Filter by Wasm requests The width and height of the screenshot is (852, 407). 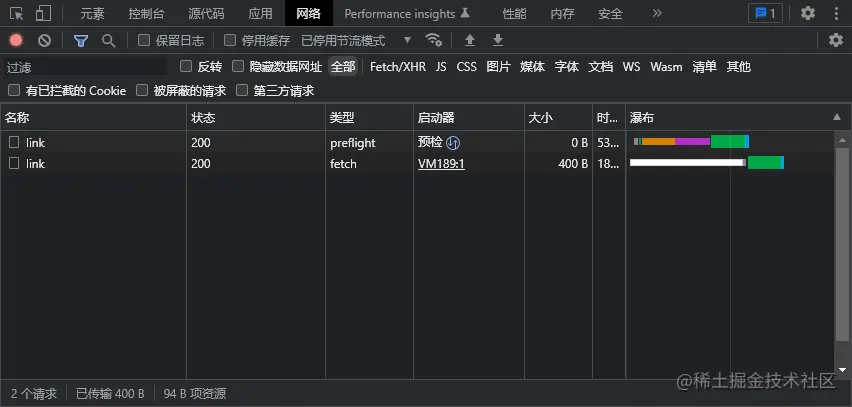[666, 67]
